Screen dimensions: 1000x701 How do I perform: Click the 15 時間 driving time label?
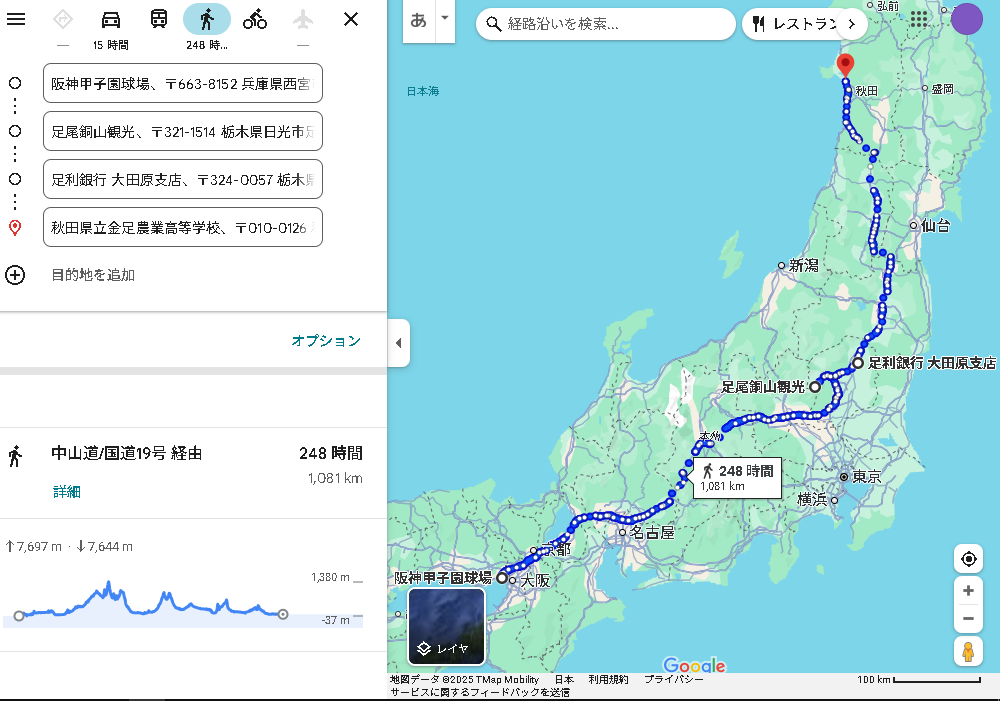tap(111, 45)
